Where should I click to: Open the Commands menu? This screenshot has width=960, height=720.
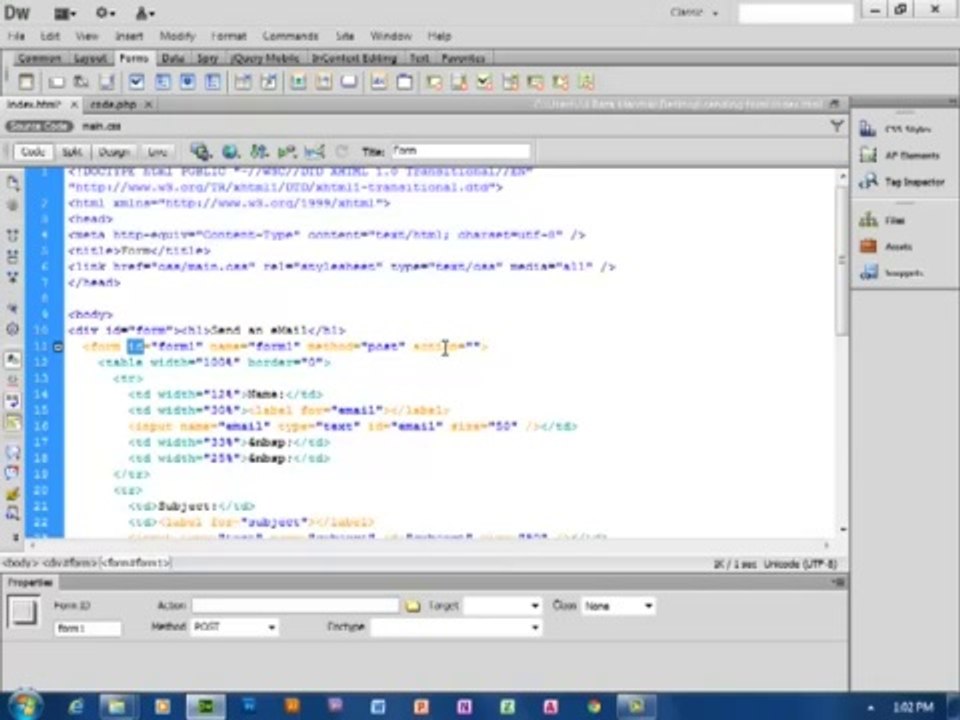pos(290,36)
